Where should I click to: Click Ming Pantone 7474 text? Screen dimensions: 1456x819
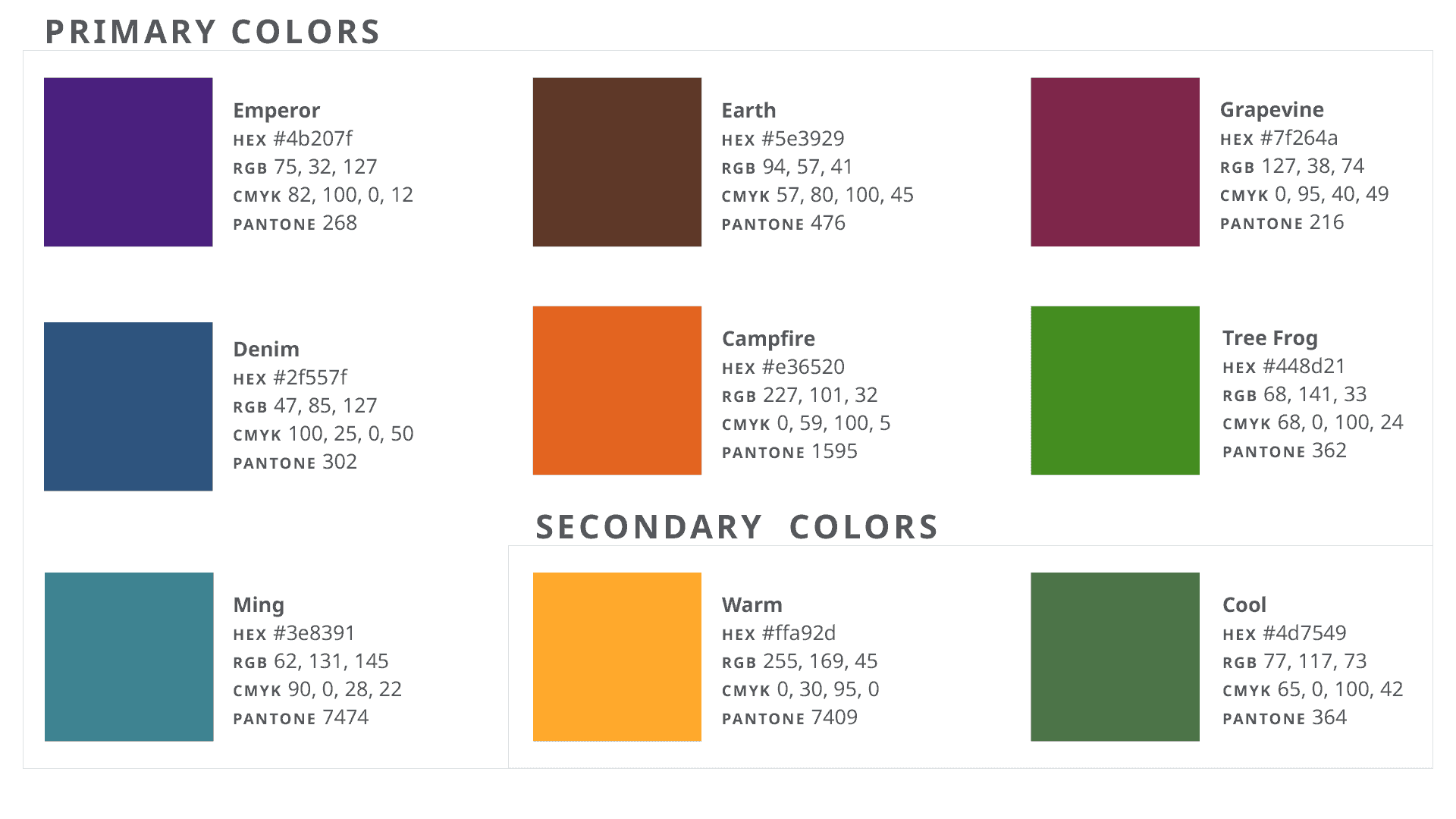301,717
